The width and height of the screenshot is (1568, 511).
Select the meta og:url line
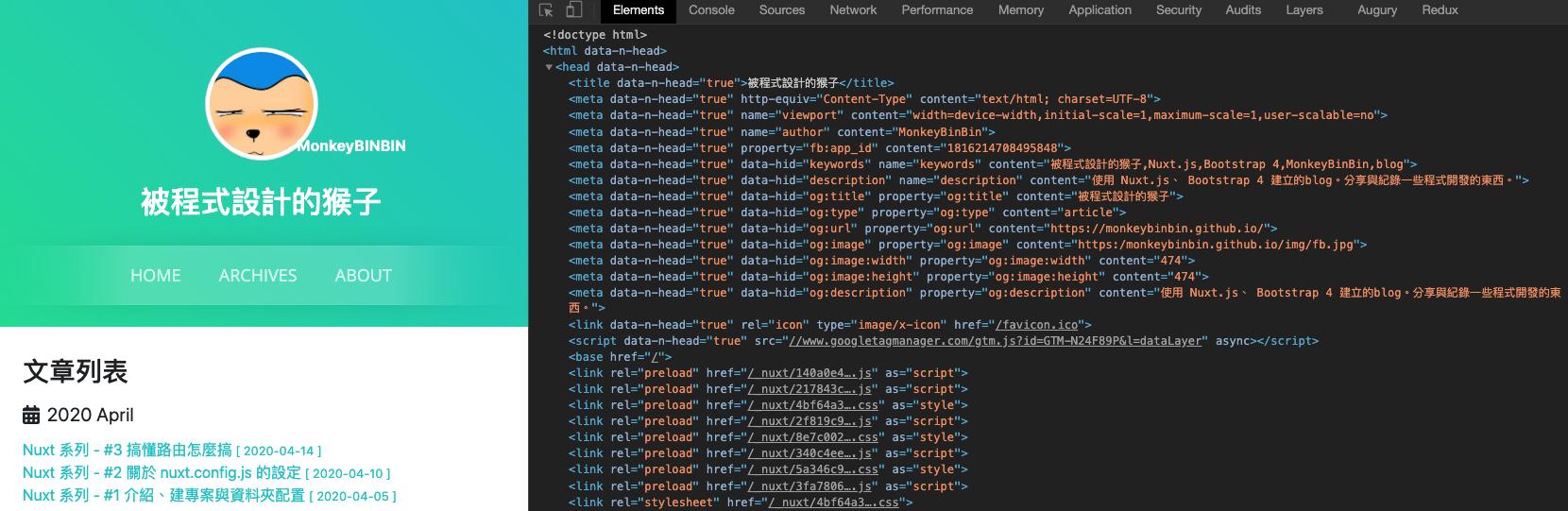(x=923, y=228)
